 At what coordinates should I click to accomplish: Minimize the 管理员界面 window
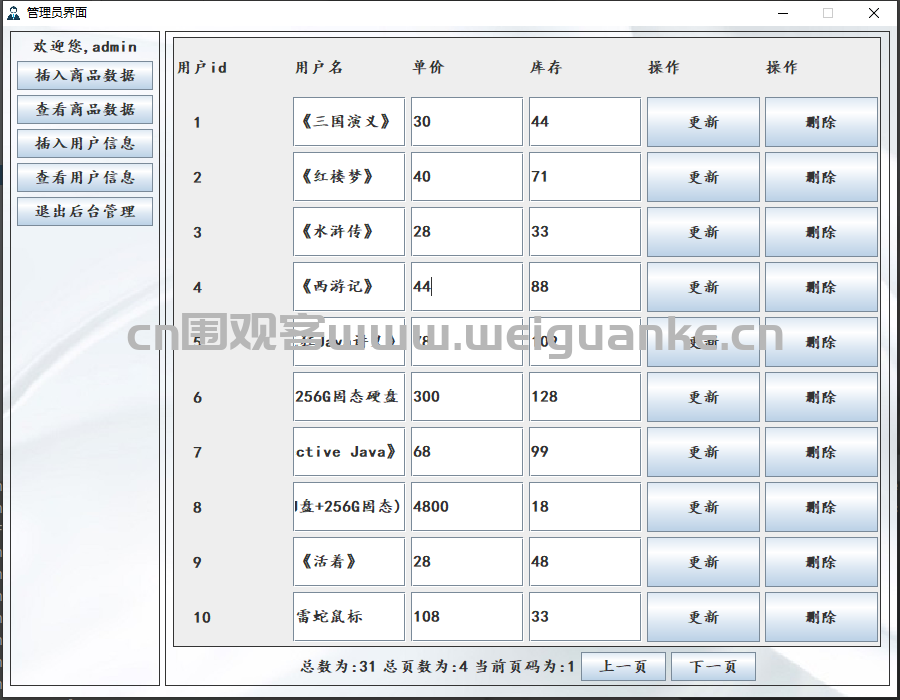pos(783,13)
